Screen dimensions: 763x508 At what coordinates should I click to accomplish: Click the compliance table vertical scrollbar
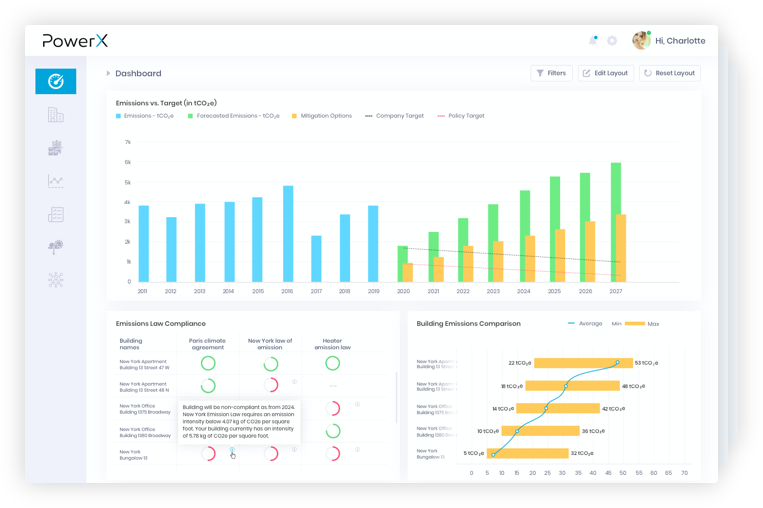click(x=397, y=398)
